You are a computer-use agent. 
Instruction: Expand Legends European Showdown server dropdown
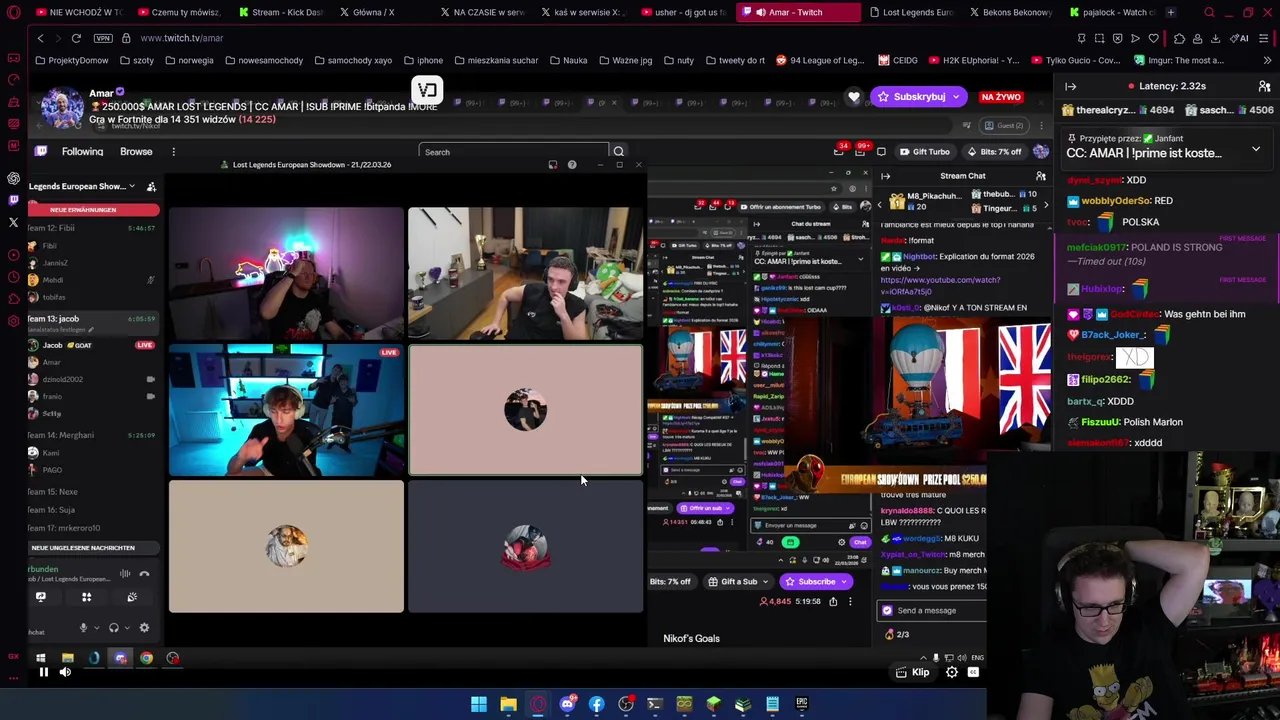(131, 186)
